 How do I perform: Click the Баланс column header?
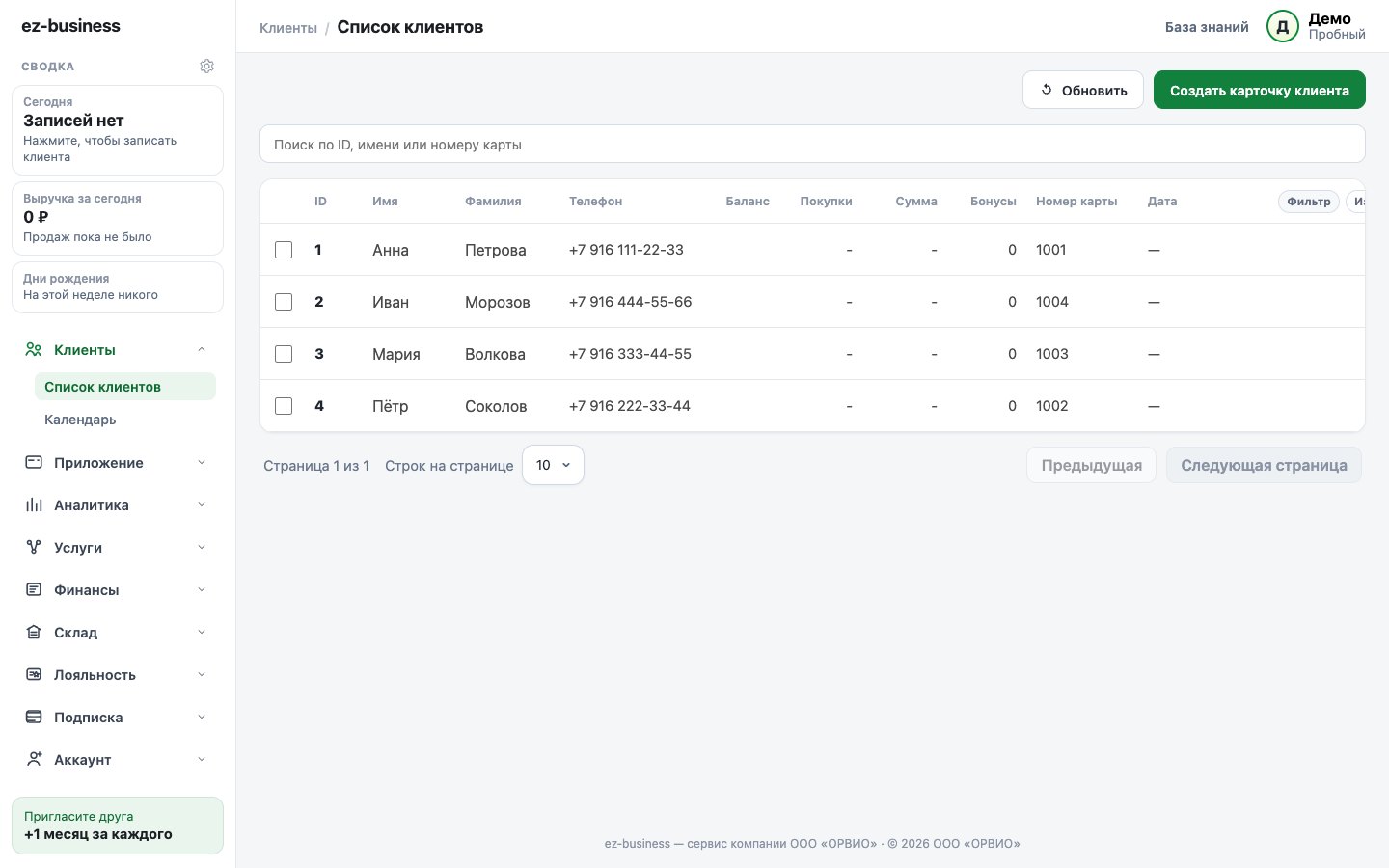coord(748,202)
